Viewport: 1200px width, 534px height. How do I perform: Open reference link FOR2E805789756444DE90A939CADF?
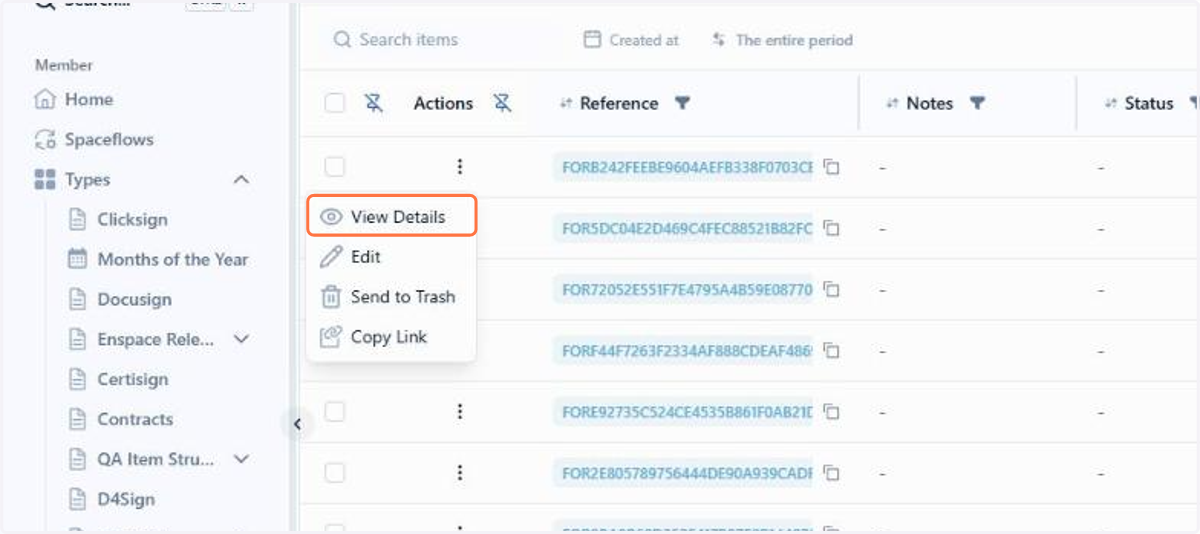685,473
